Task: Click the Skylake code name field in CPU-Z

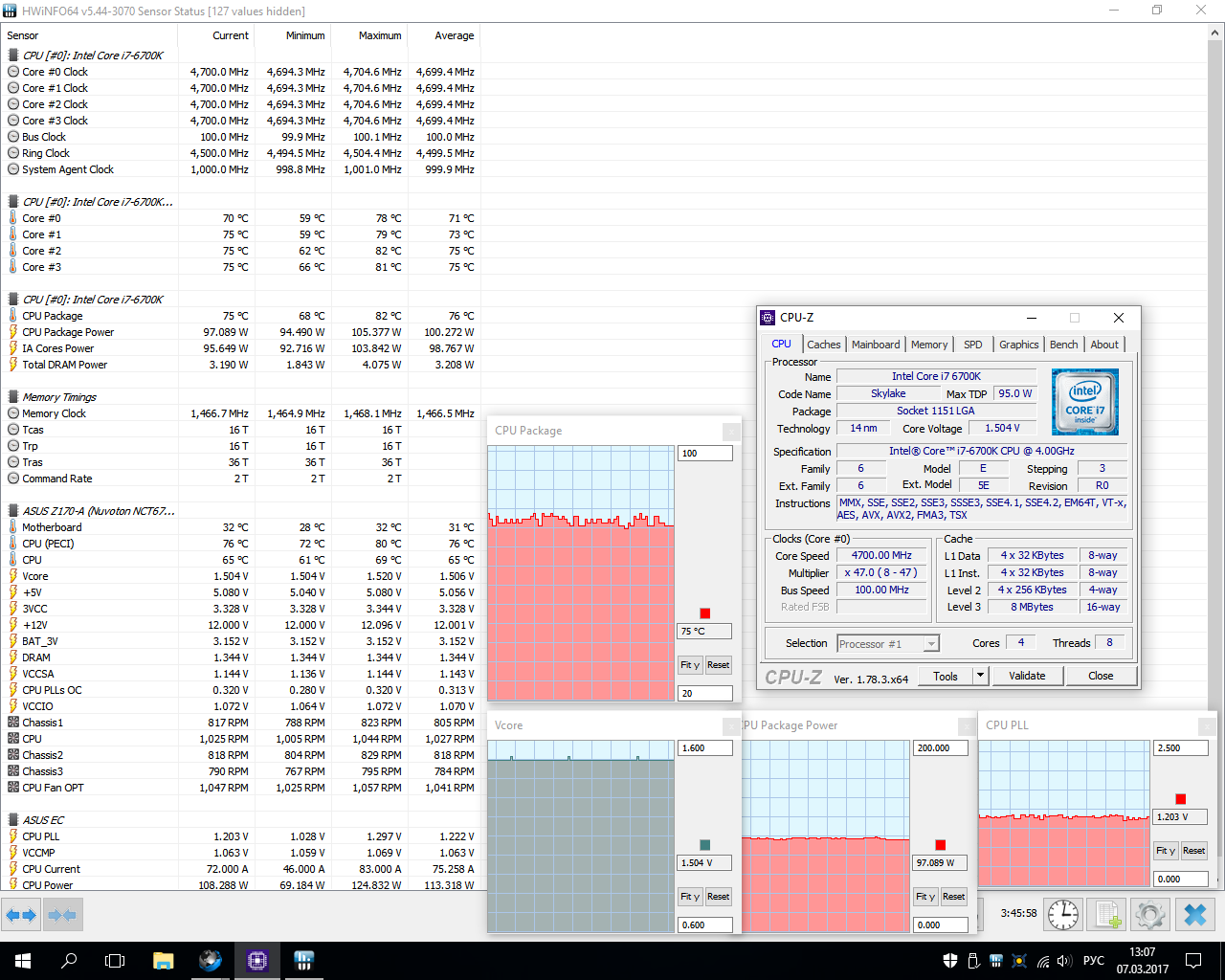Action: click(x=888, y=394)
